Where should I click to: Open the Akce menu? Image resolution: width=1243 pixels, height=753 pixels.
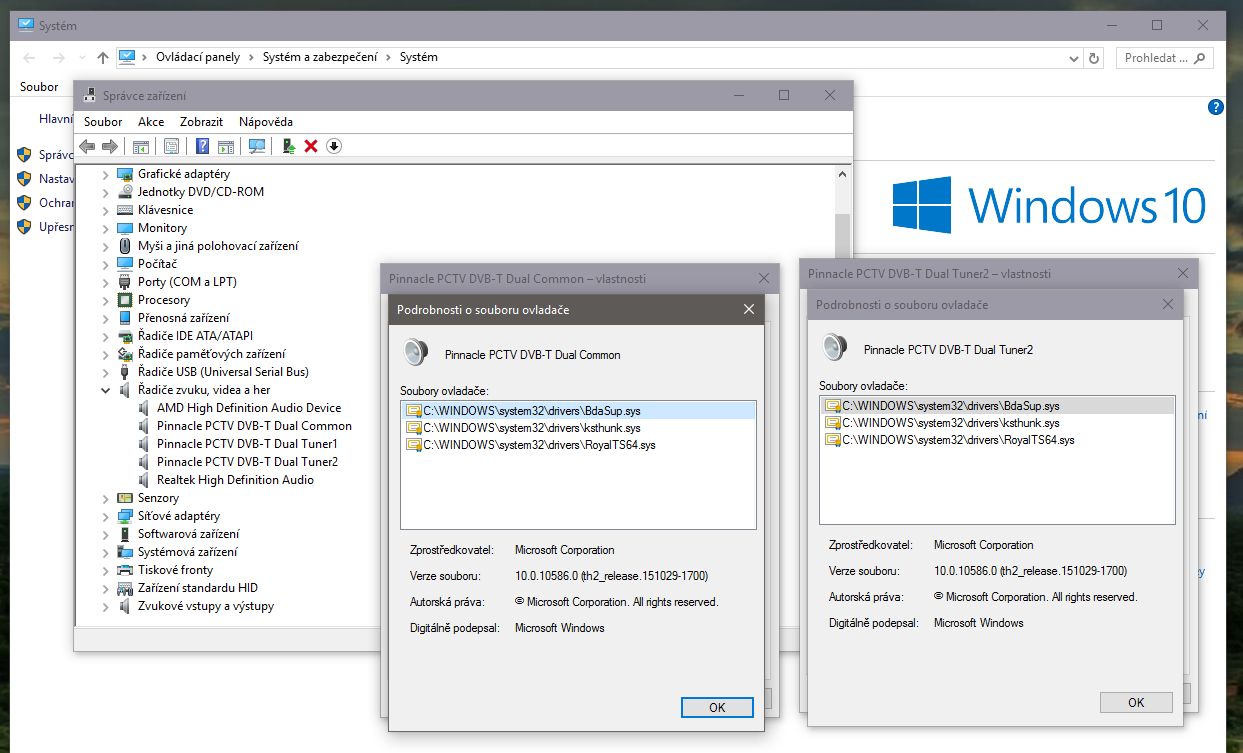coord(151,122)
